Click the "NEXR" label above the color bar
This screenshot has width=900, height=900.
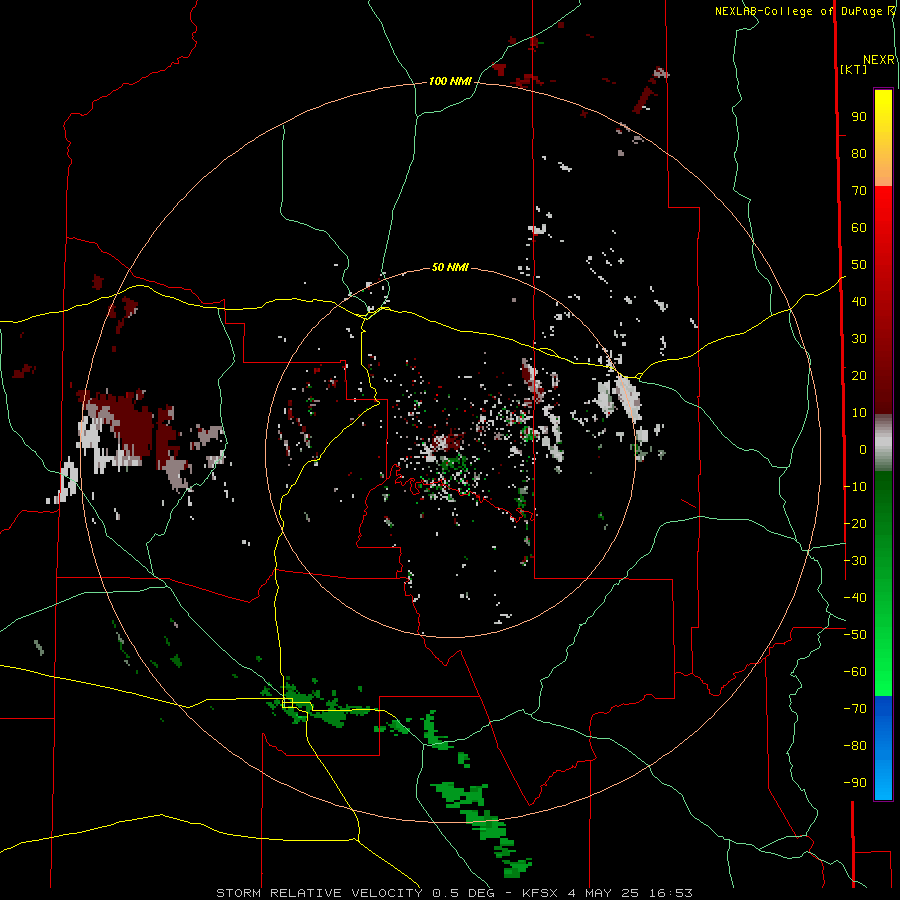(x=879, y=60)
